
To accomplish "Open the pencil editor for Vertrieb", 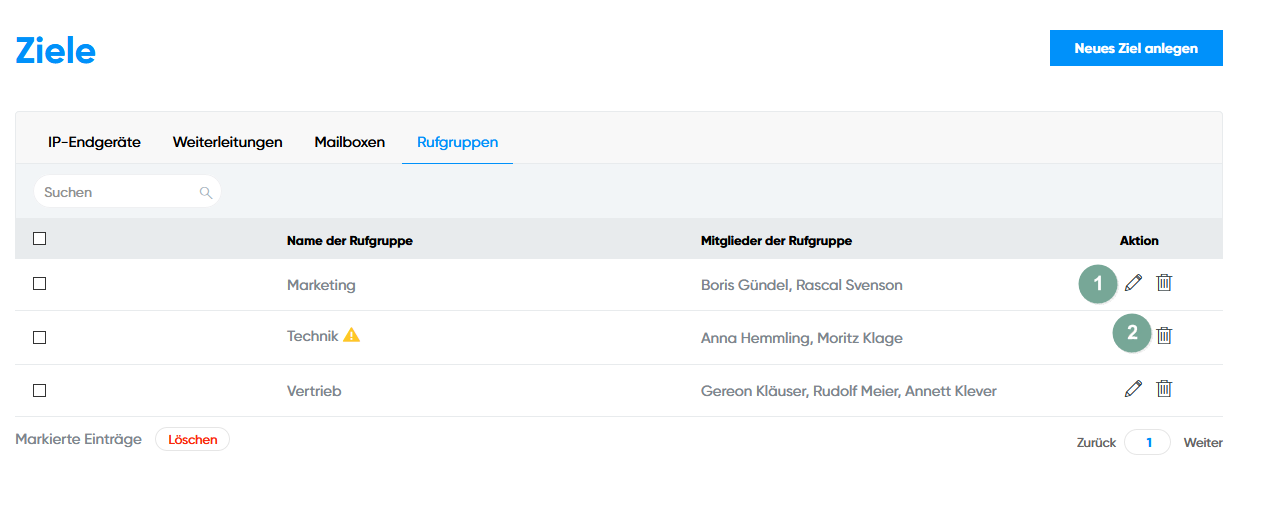I will tap(1133, 388).
